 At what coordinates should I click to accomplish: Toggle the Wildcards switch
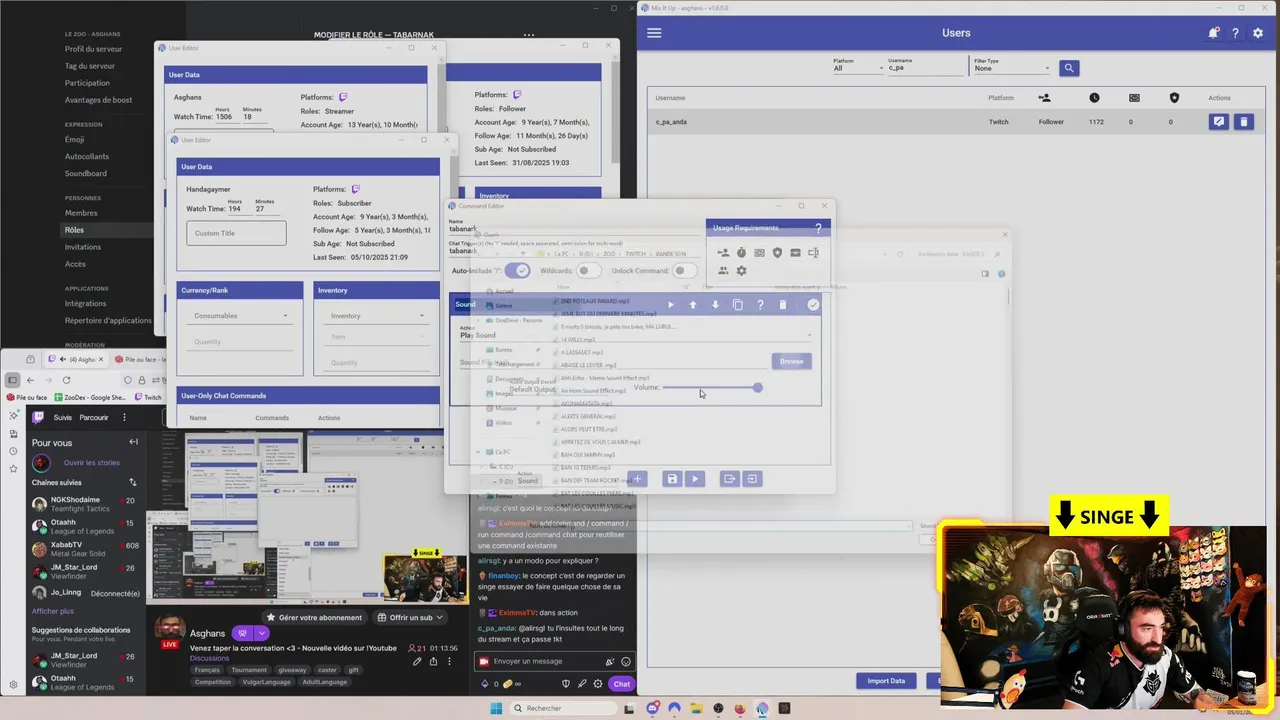click(x=588, y=271)
